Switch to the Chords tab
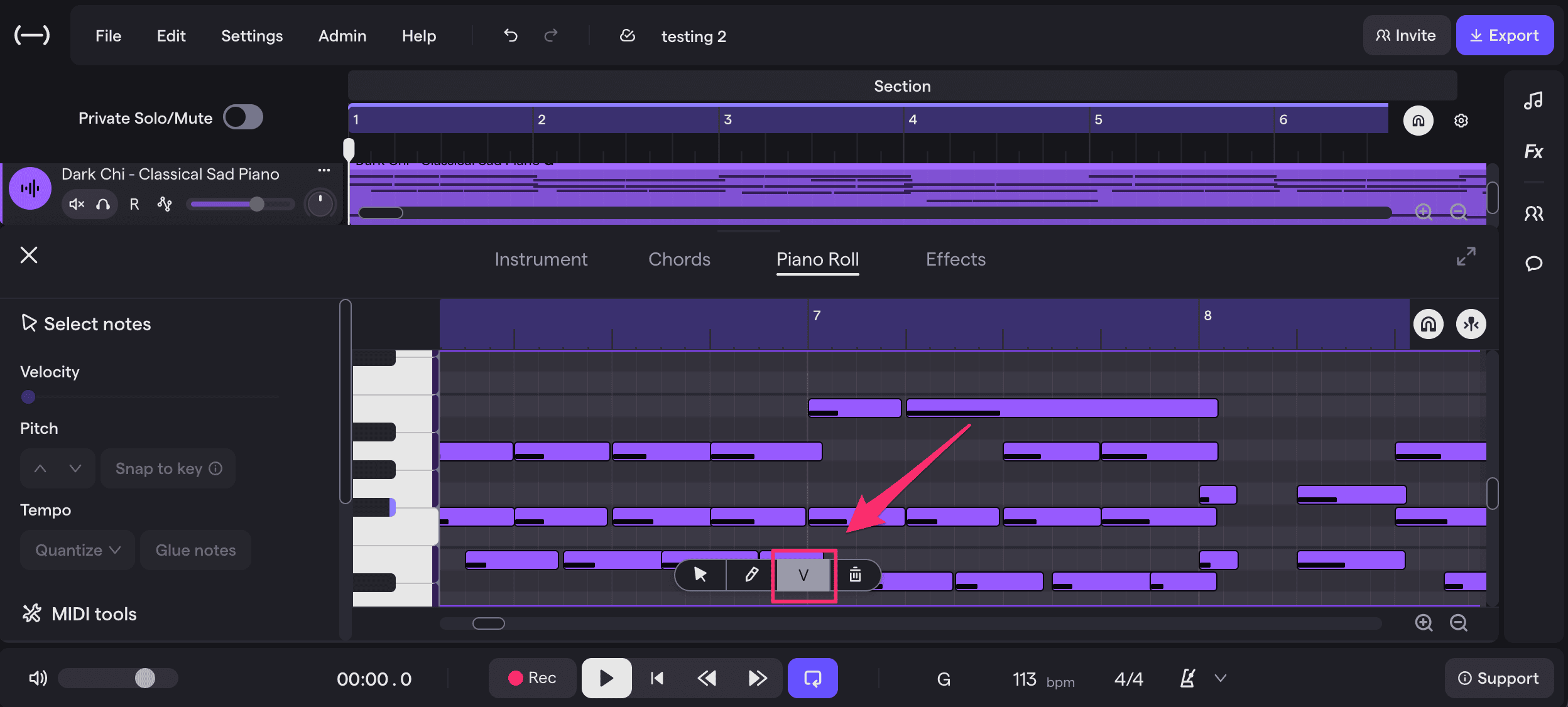This screenshot has width=1568, height=707. point(679,259)
